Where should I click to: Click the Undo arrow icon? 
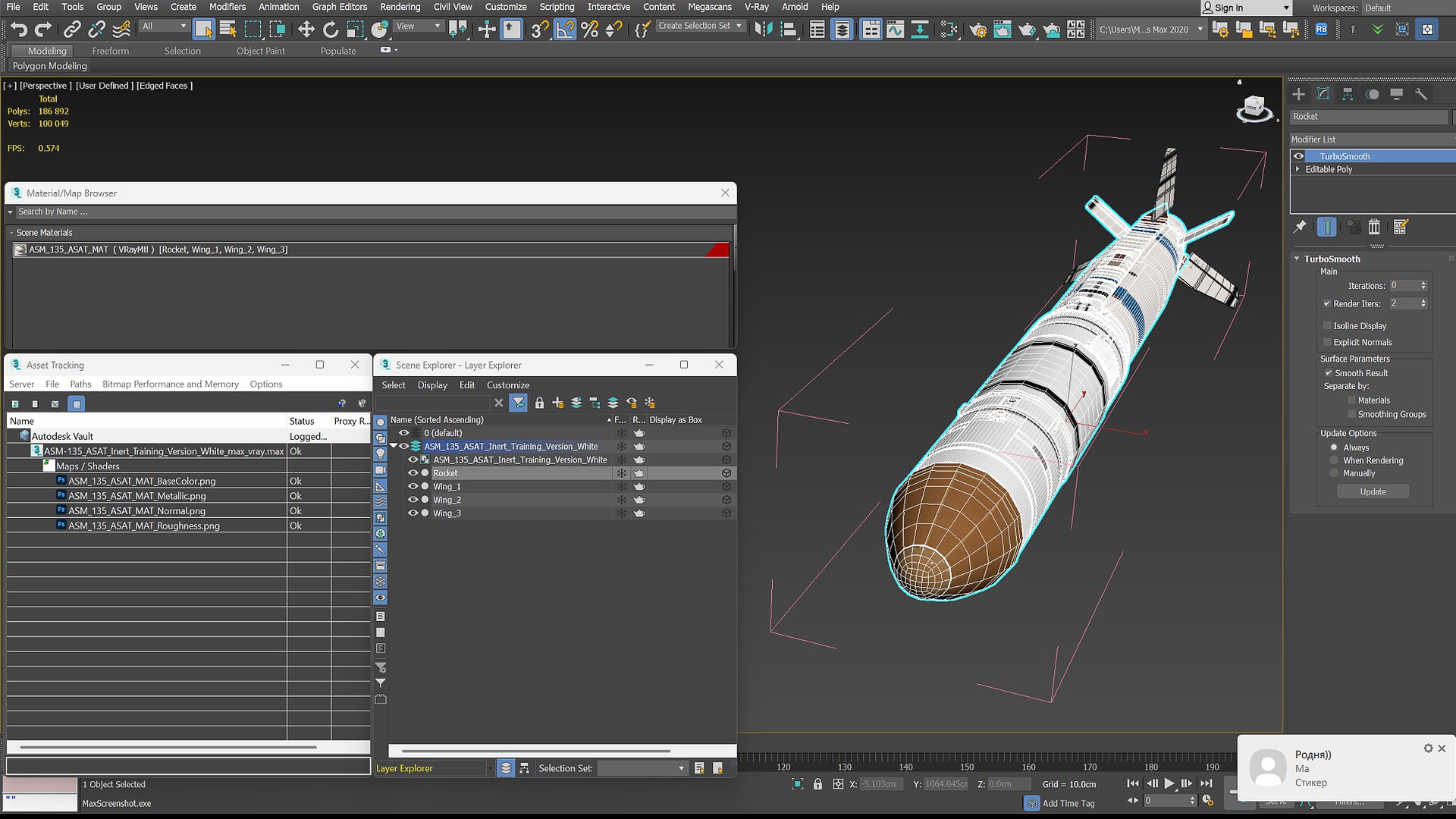[x=19, y=30]
